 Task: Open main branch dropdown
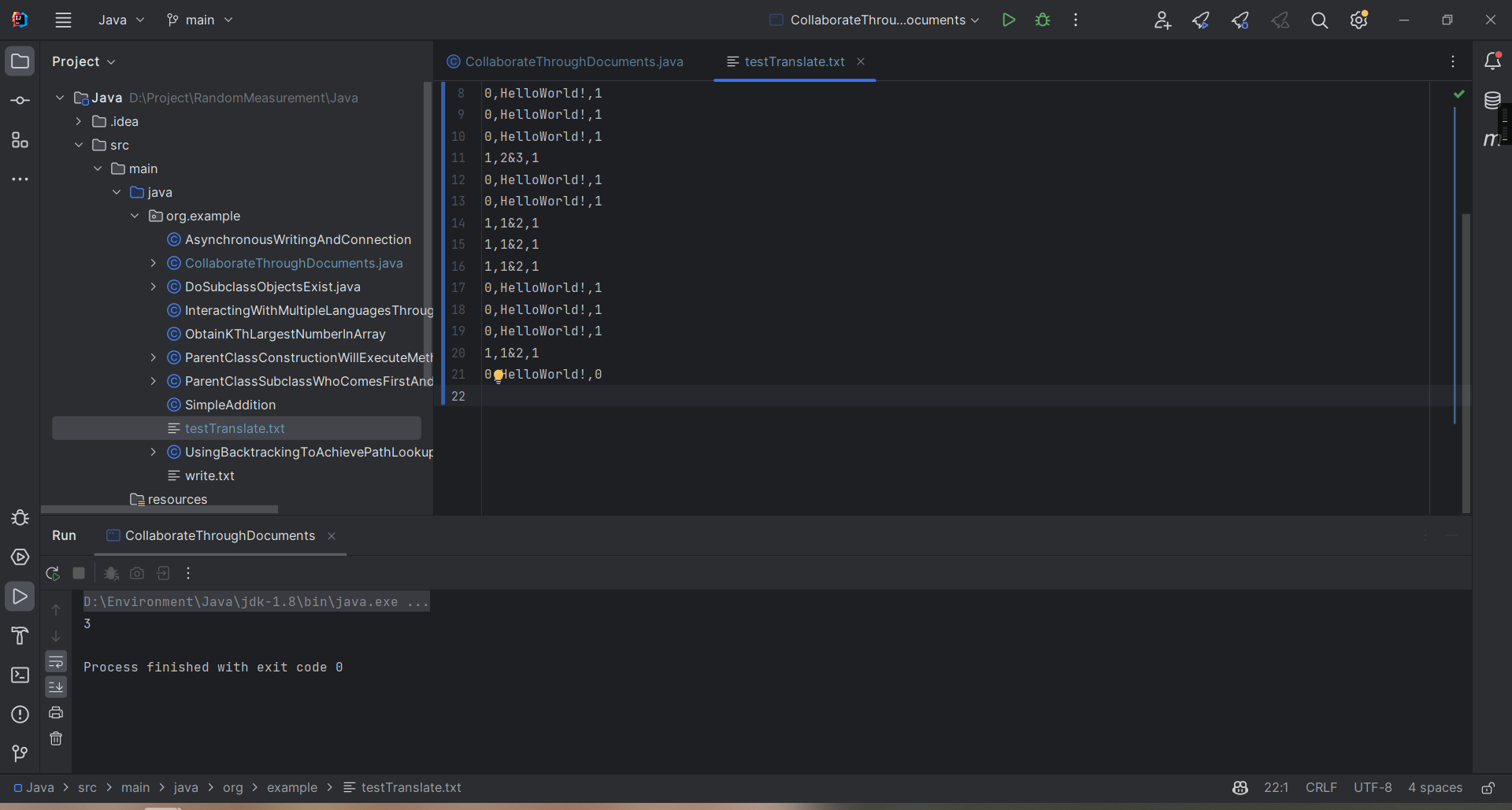click(200, 20)
